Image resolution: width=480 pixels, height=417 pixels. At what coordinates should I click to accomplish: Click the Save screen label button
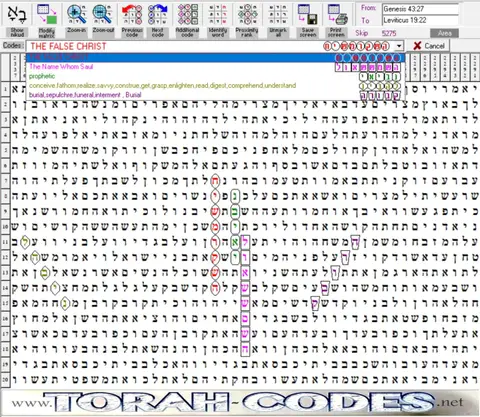[308, 32]
